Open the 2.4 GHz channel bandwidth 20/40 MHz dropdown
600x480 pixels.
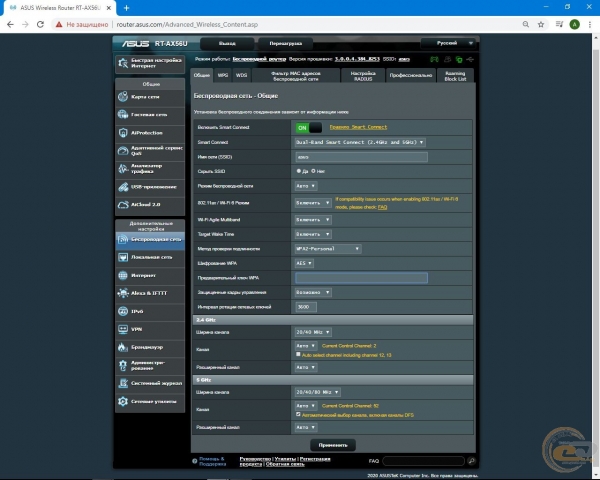313,332
